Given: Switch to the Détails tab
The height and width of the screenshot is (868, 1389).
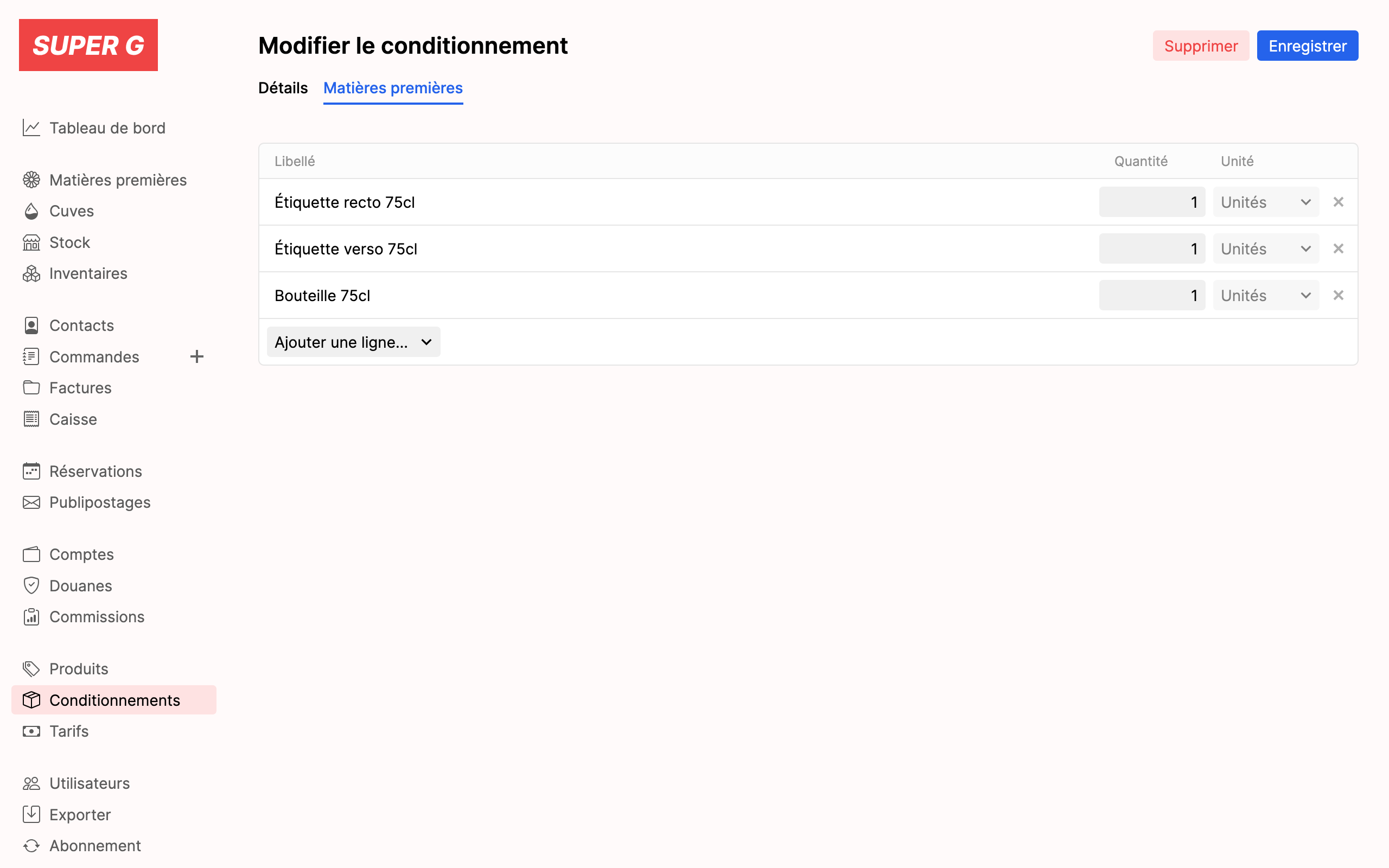Looking at the screenshot, I should 283,88.
